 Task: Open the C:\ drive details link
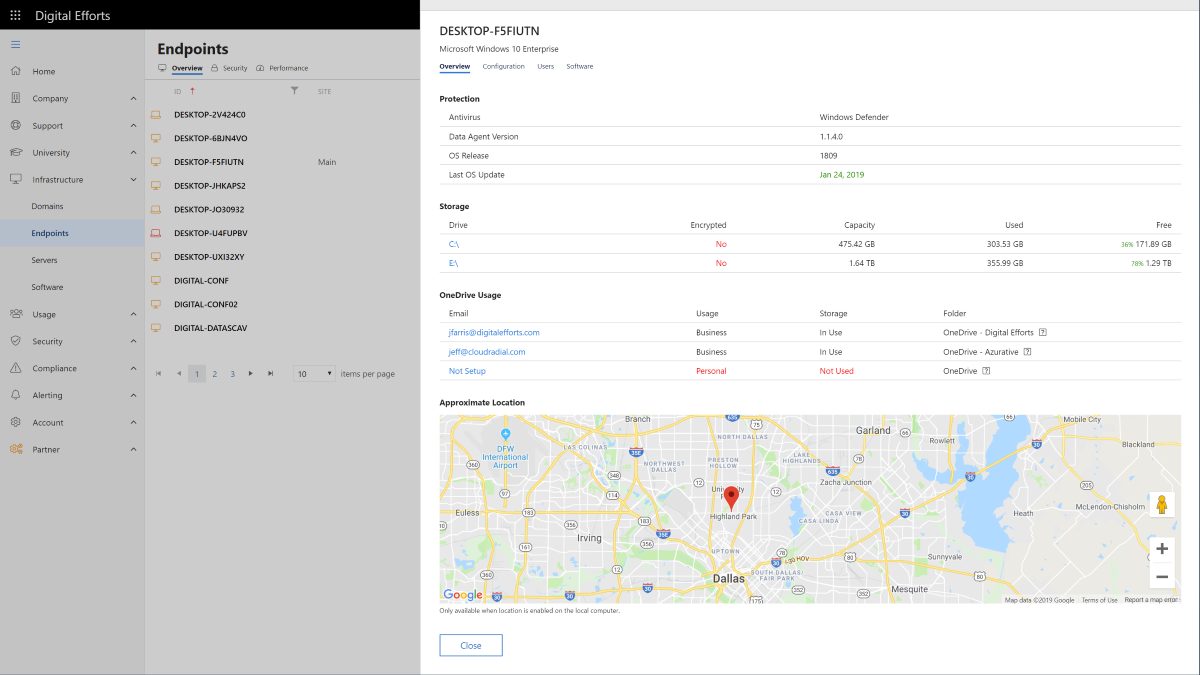(452, 243)
